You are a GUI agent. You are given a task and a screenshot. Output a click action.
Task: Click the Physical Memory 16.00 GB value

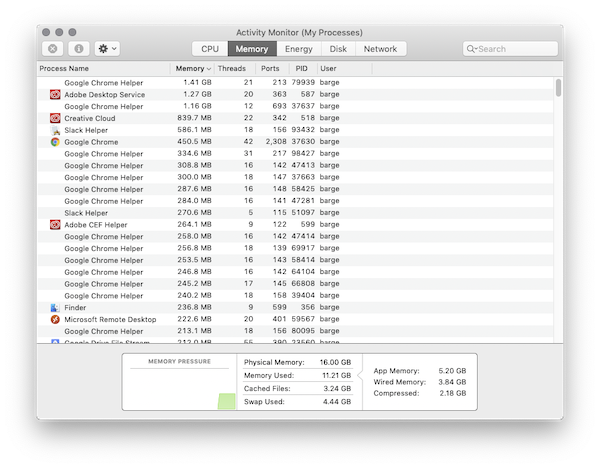(335, 362)
